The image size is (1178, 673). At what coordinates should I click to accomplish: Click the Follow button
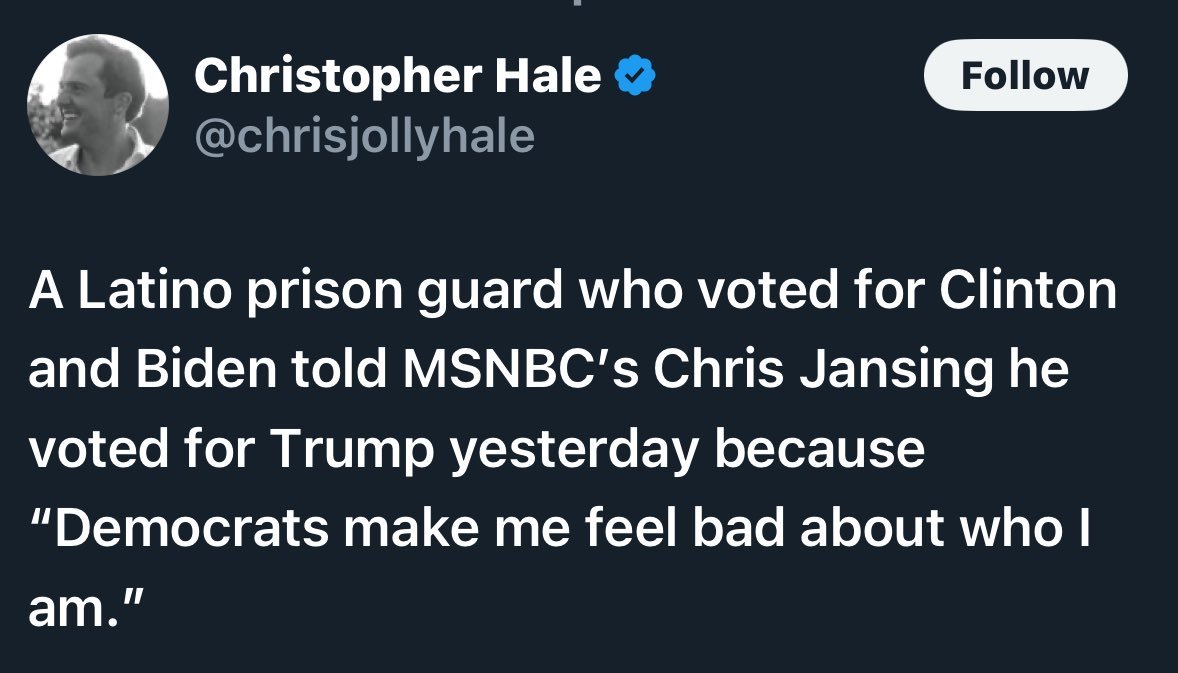1025,75
